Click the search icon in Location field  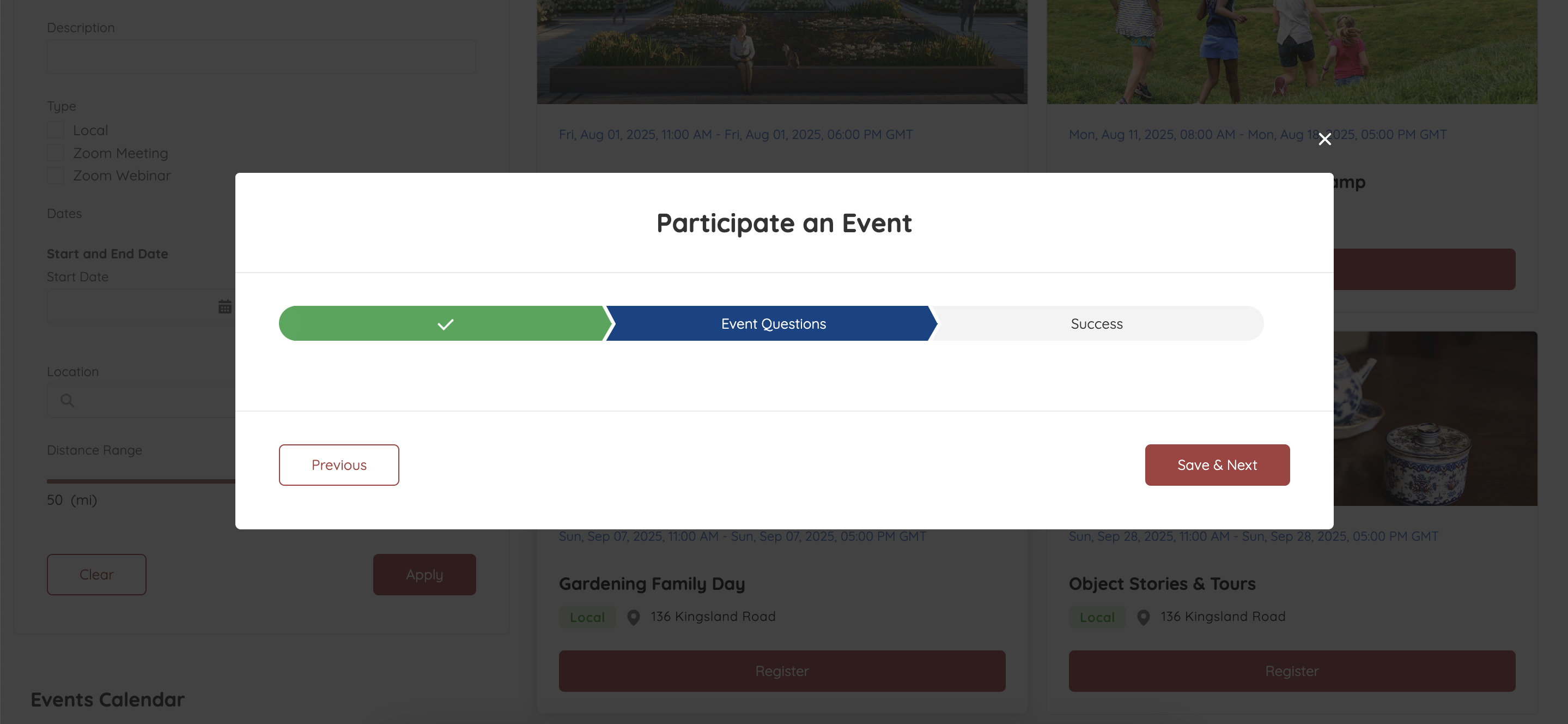pyautogui.click(x=68, y=400)
